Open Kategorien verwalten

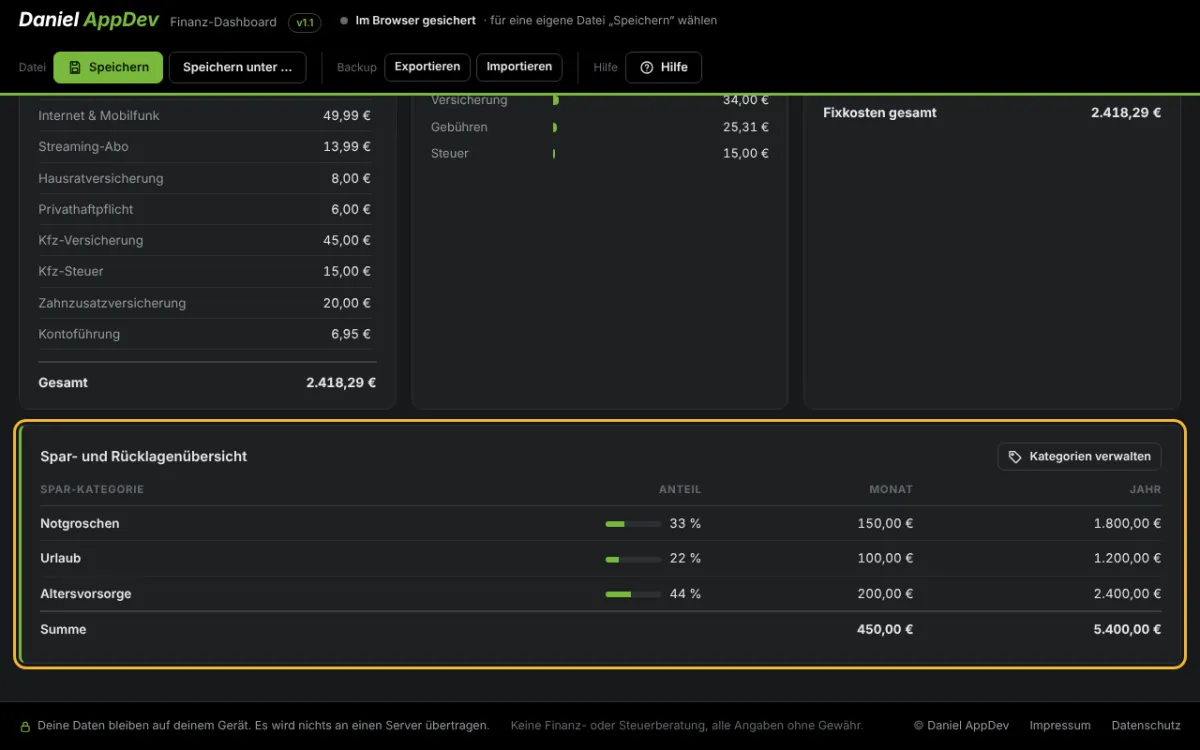1079,456
